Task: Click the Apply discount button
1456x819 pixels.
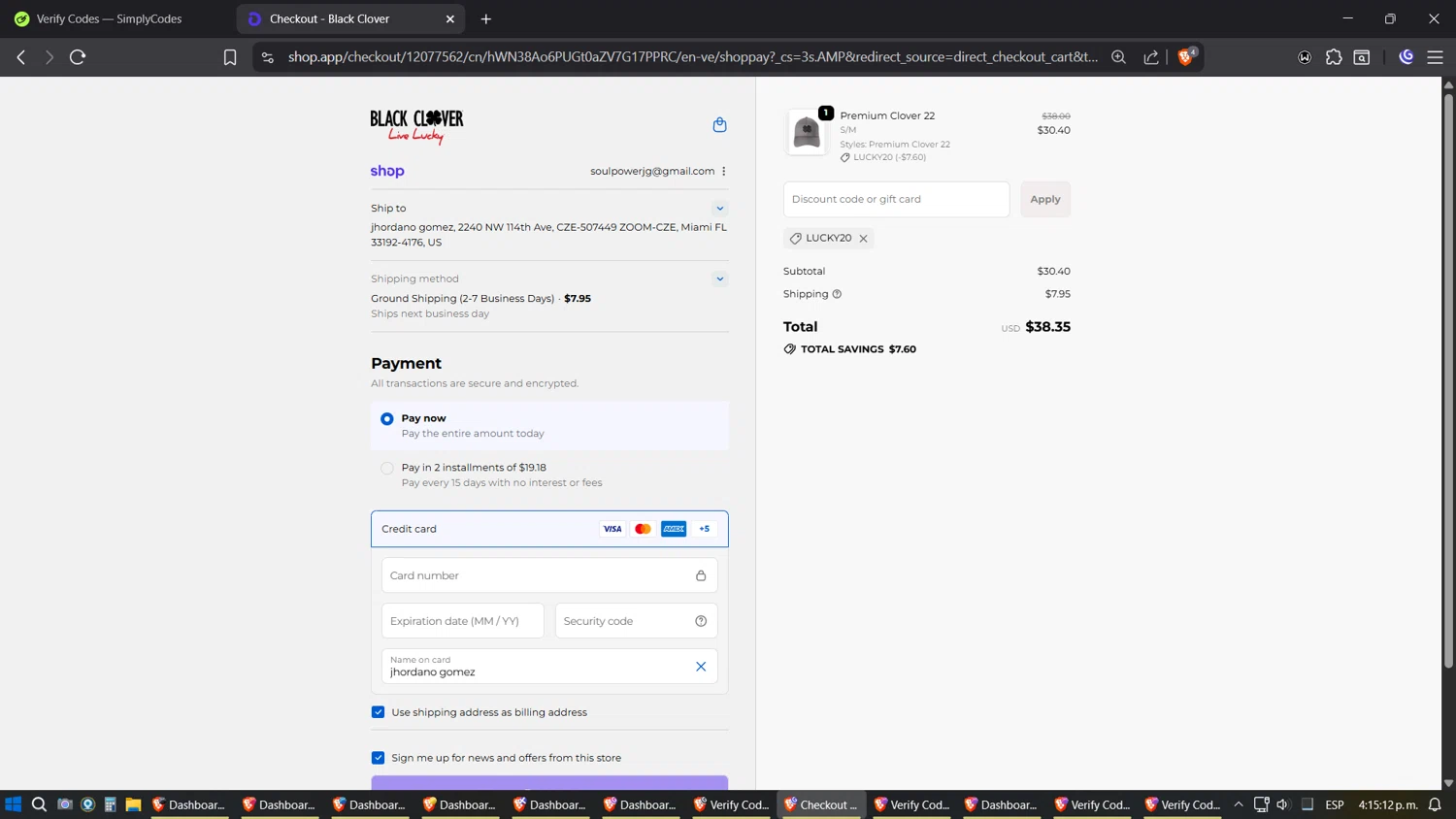Action: coord(1045,199)
